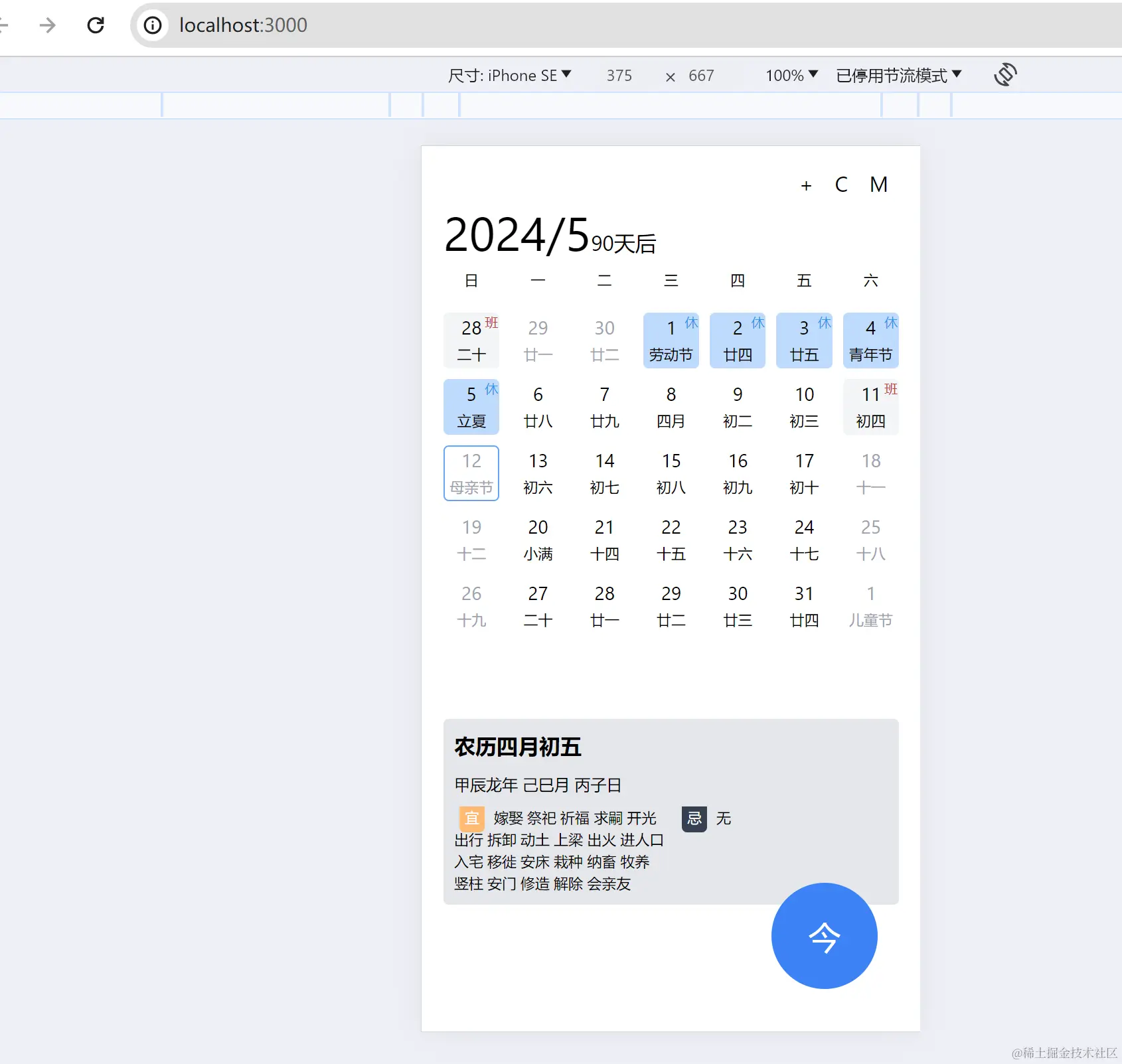Select May 14 初七
The image size is (1122, 1064).
click(604, 473)
